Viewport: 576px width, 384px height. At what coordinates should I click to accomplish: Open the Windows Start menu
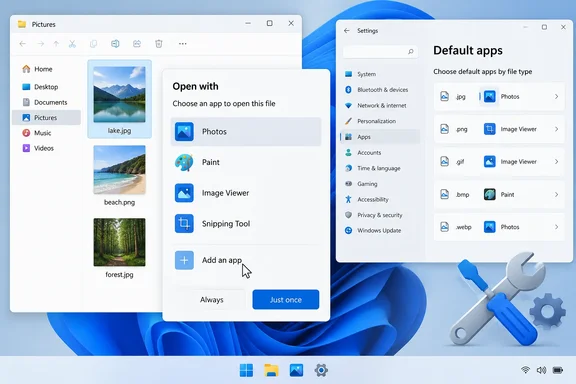pos(246,370)
